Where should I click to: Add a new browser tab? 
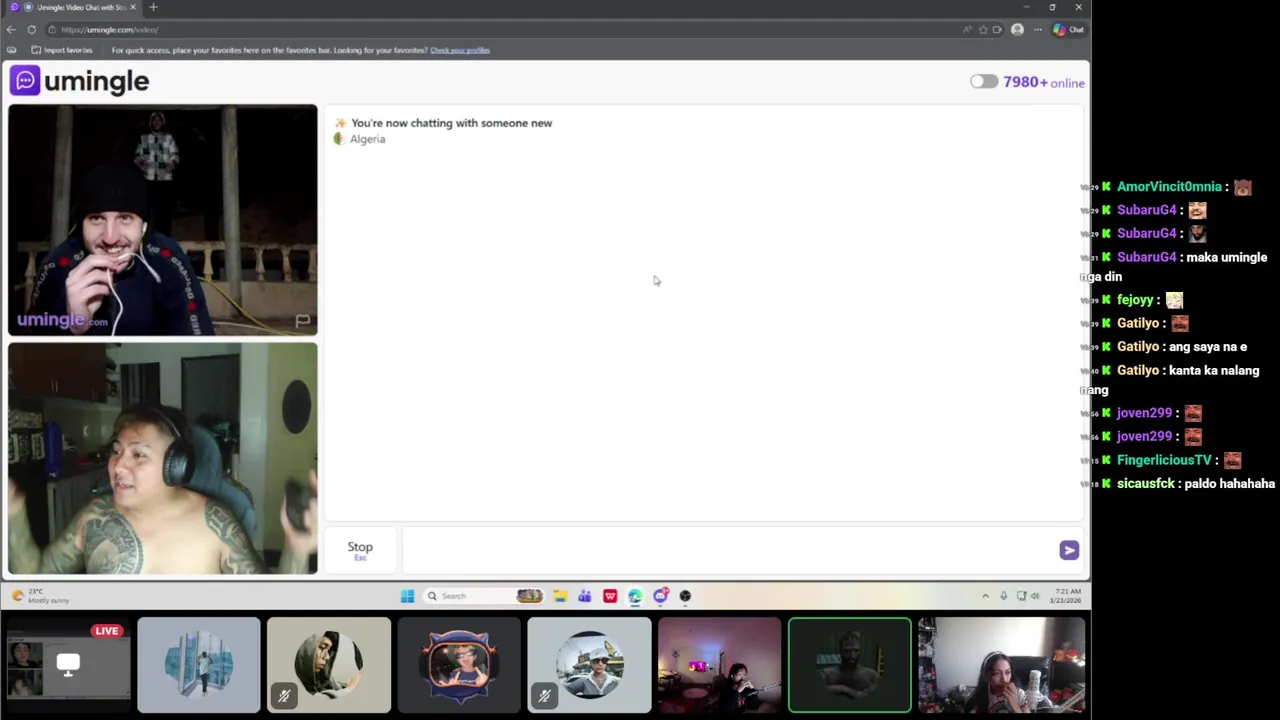click(153, 7)
